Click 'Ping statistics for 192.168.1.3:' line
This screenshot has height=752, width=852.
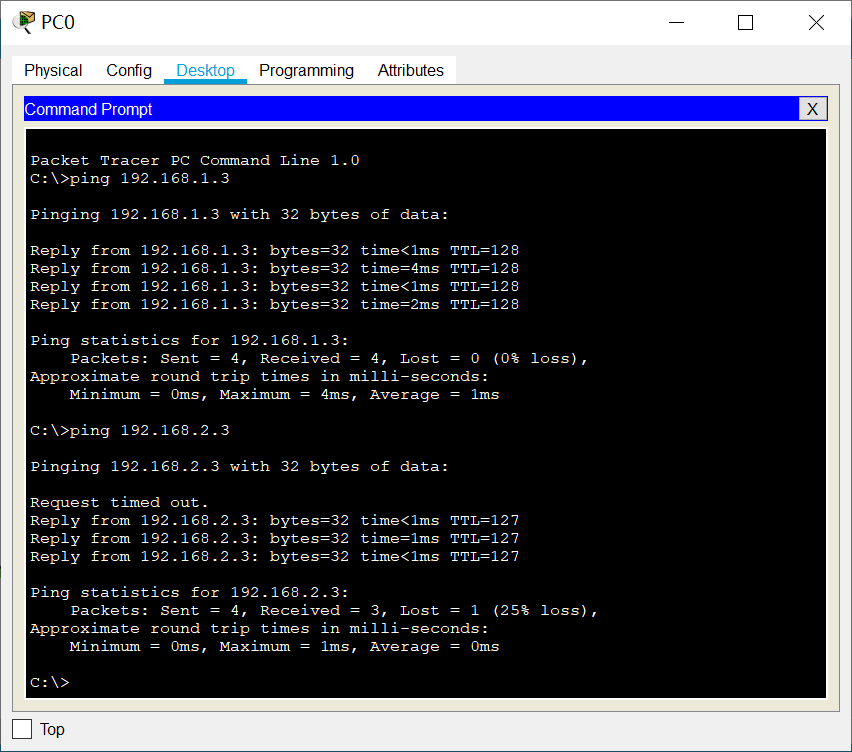click(189, 340)
